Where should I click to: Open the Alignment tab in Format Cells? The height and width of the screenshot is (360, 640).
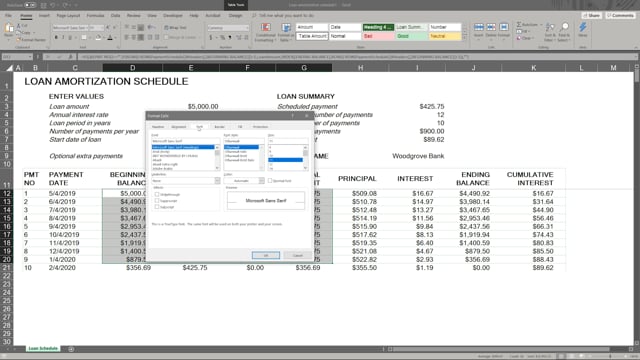tap(179, 127)
